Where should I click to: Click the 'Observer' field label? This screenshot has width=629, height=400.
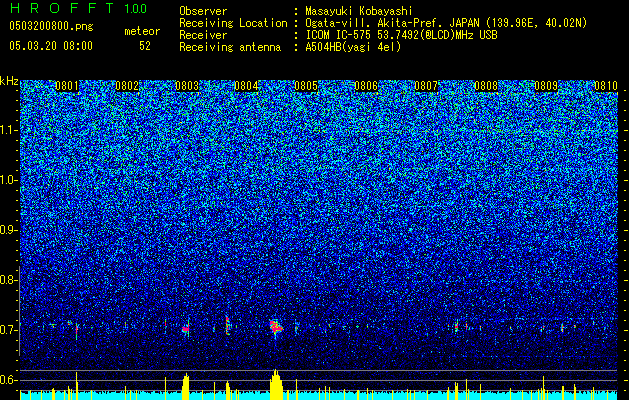(x=203, y=11)
